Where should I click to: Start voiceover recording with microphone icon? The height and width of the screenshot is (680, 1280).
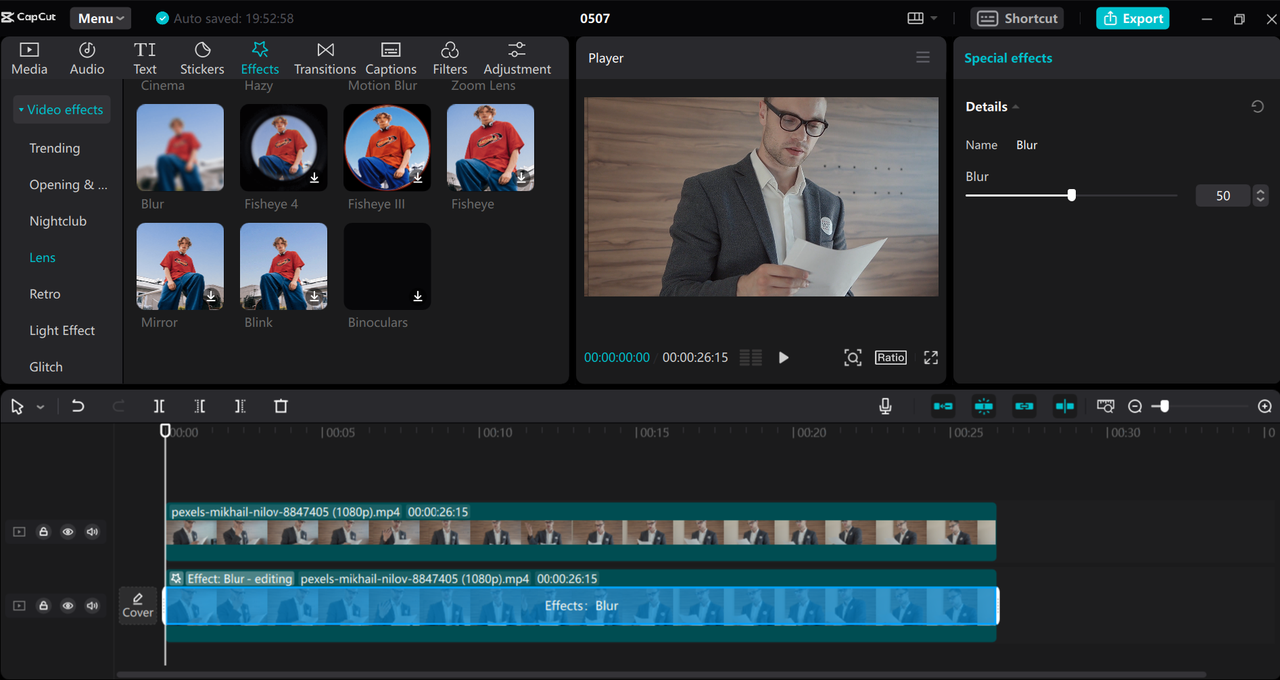(885, 406)
